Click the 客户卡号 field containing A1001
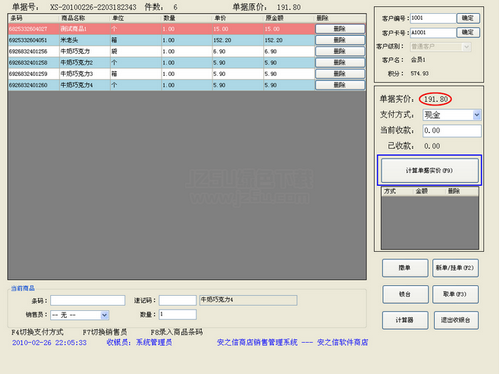Screen dimensions: 500x374 point(433,32)
